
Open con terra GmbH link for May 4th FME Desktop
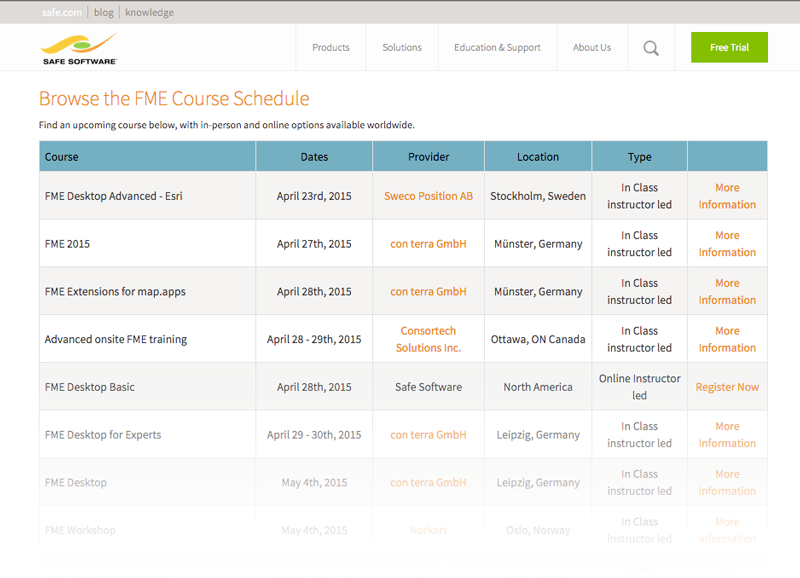point(429,483)
